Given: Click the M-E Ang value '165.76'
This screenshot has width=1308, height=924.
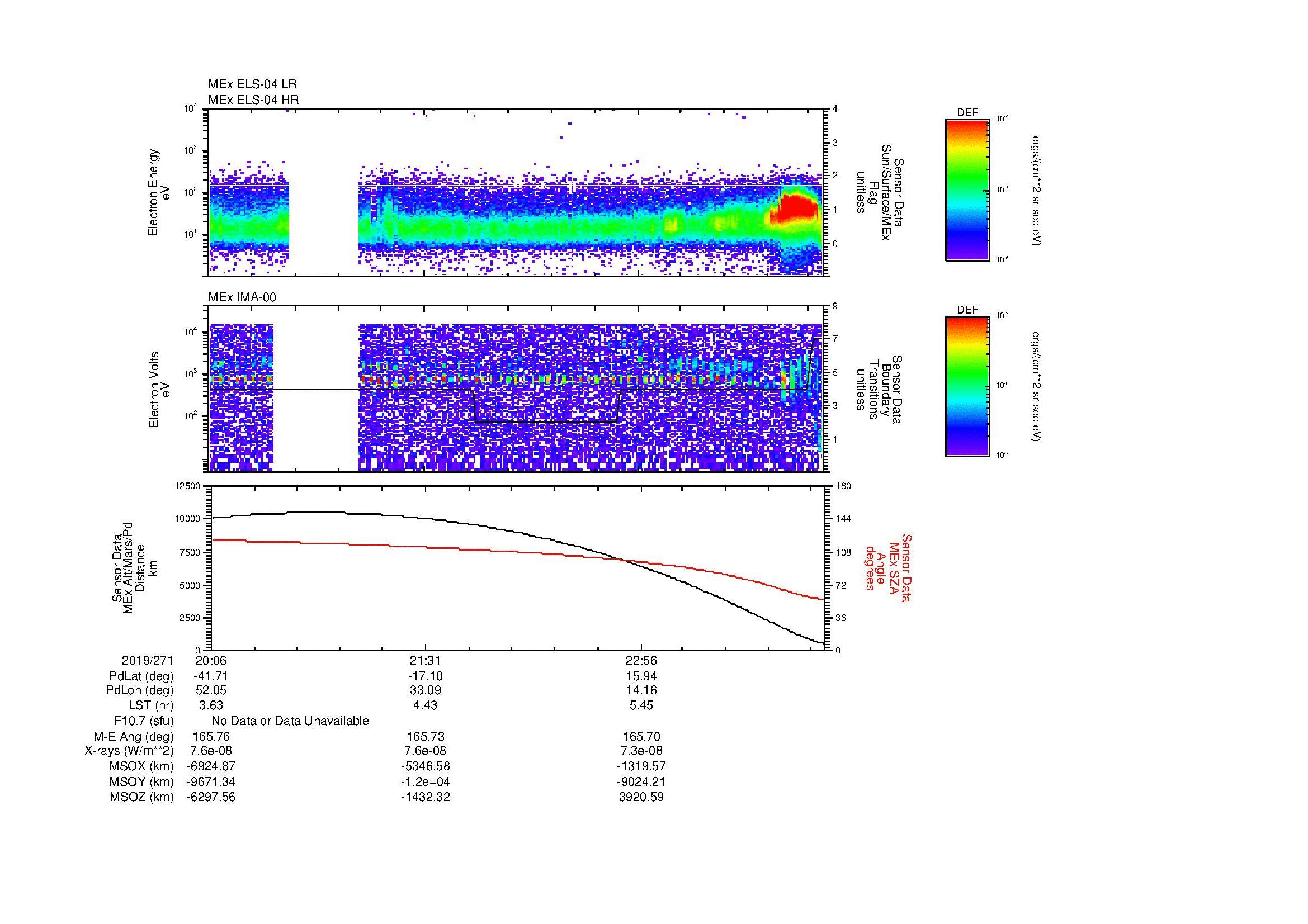Looking at the screenshot, I should 211,736.
